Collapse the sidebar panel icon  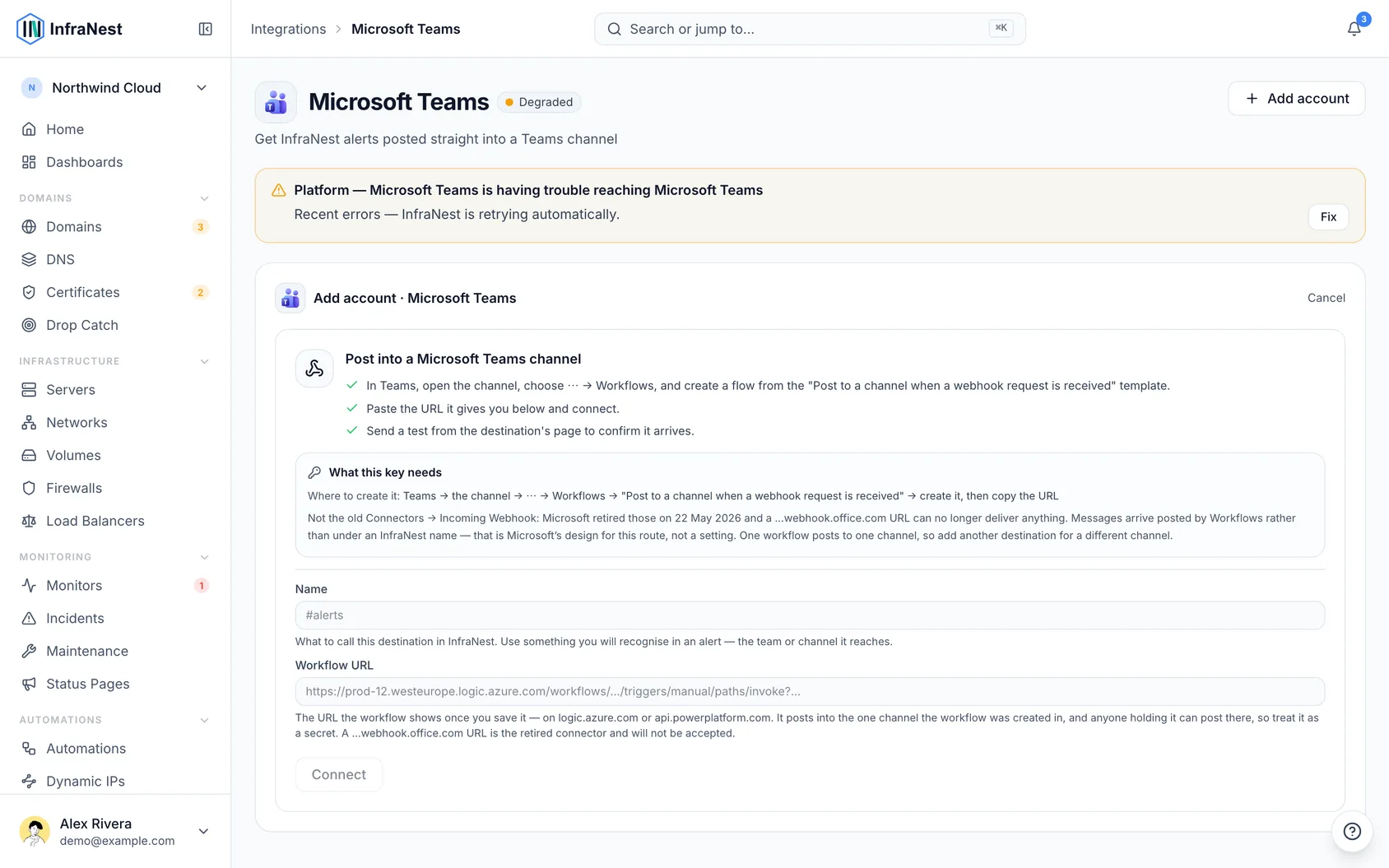pos(206,29)
